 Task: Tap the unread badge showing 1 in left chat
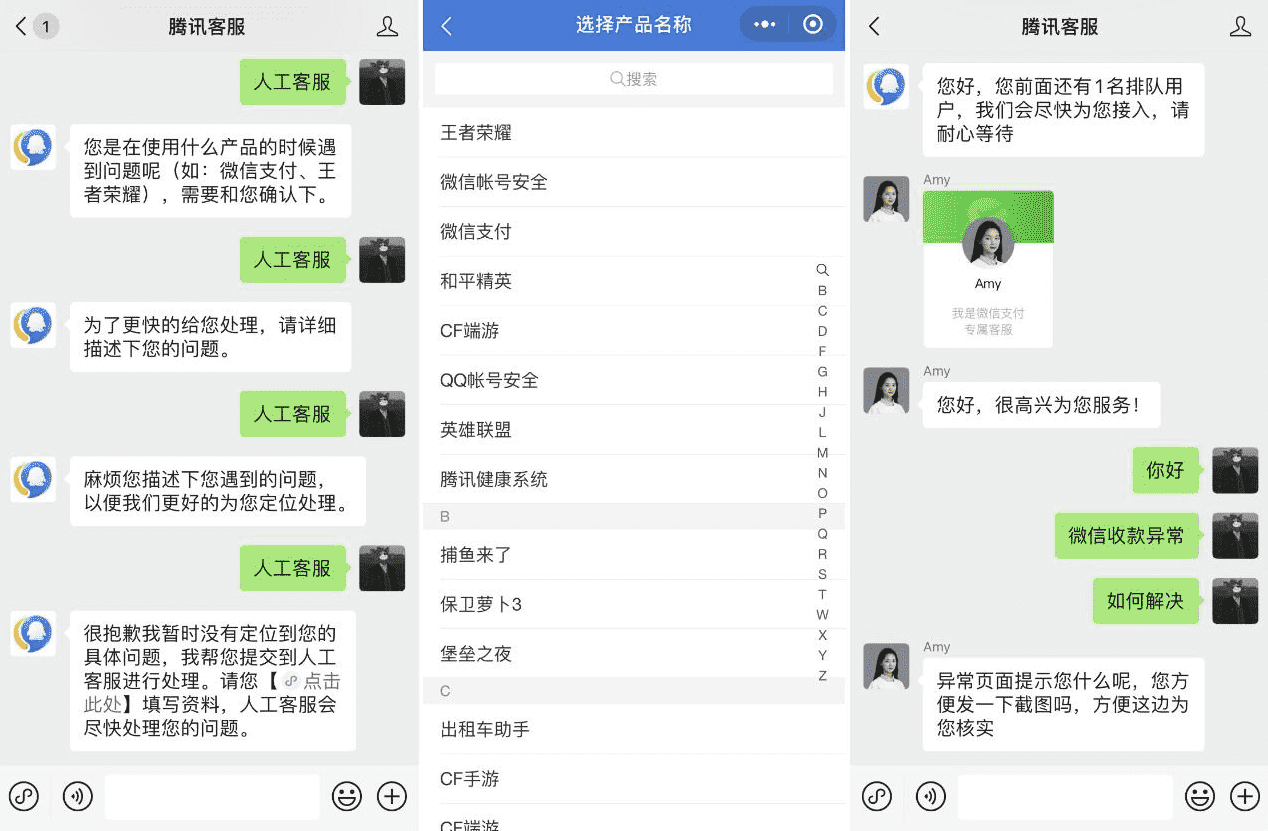(x=46, y=26)
